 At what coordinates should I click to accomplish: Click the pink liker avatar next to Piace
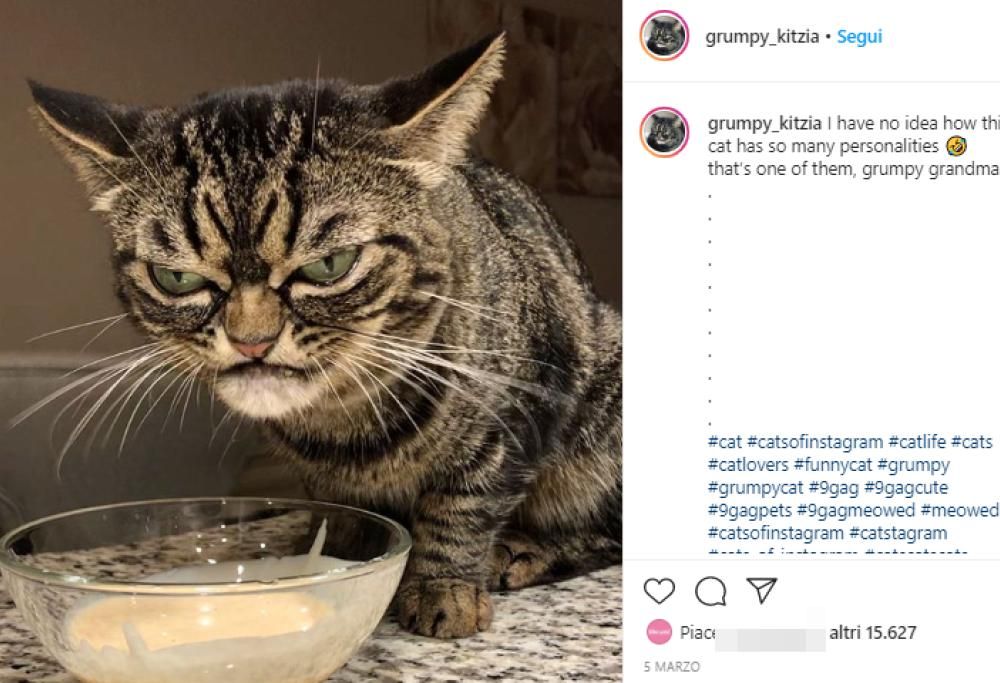point(659,632)
